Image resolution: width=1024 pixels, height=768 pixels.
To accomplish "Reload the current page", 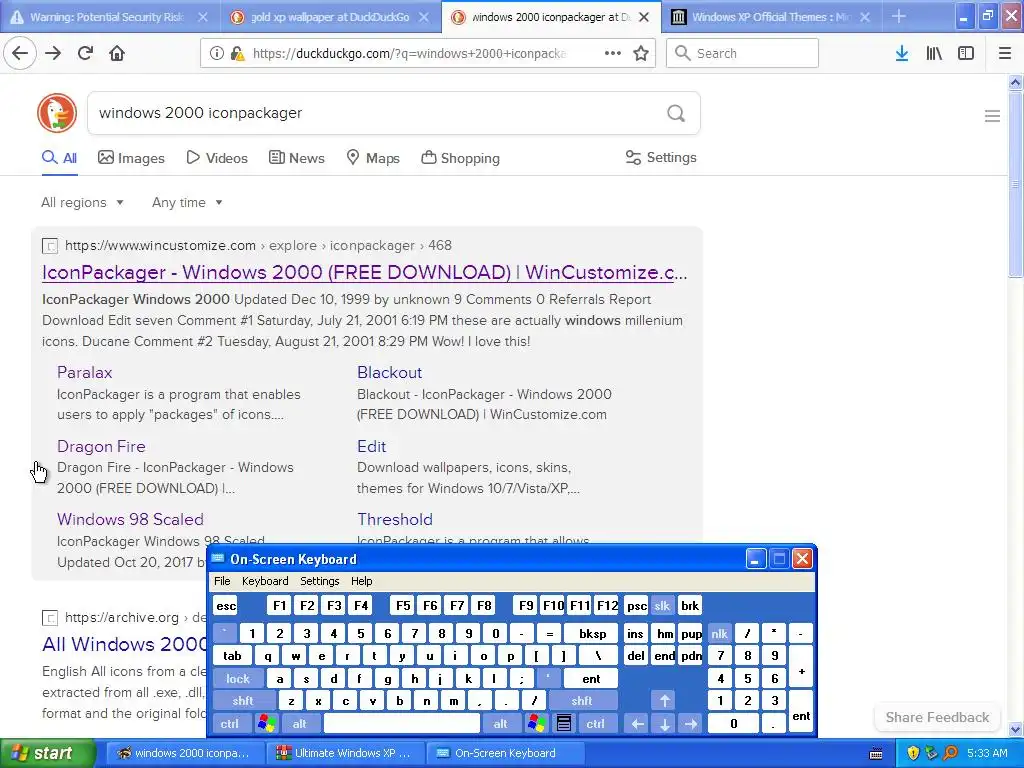I will pyautogui.click(x=86, y=54).
